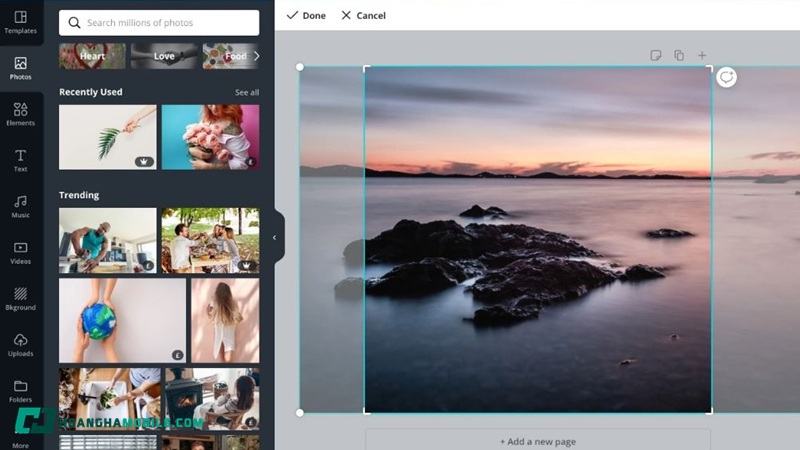800x450 pixels.
Task: Click the Search millions of photos field
Action: point(160,23)
